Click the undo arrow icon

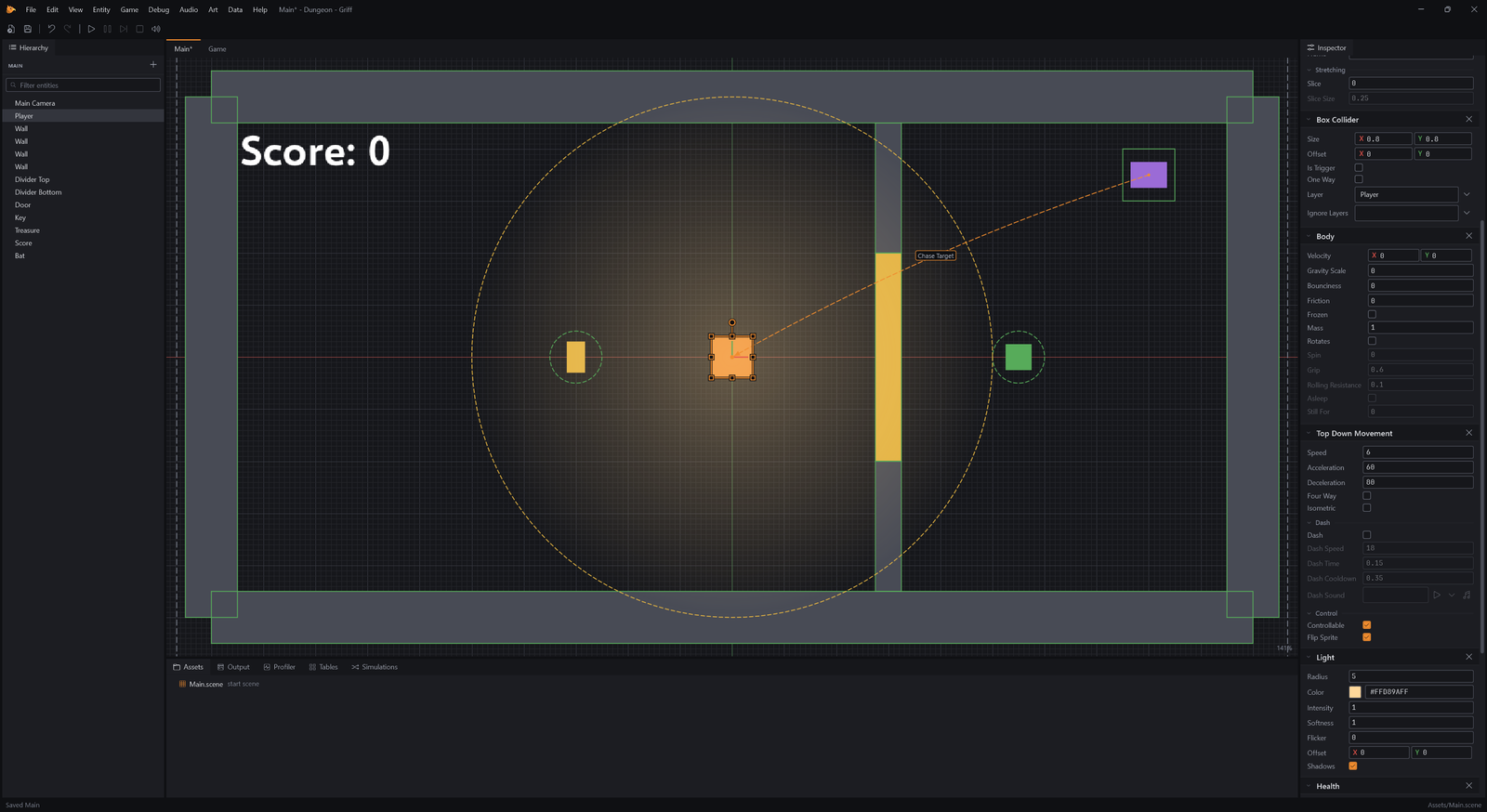pos(51,29)
